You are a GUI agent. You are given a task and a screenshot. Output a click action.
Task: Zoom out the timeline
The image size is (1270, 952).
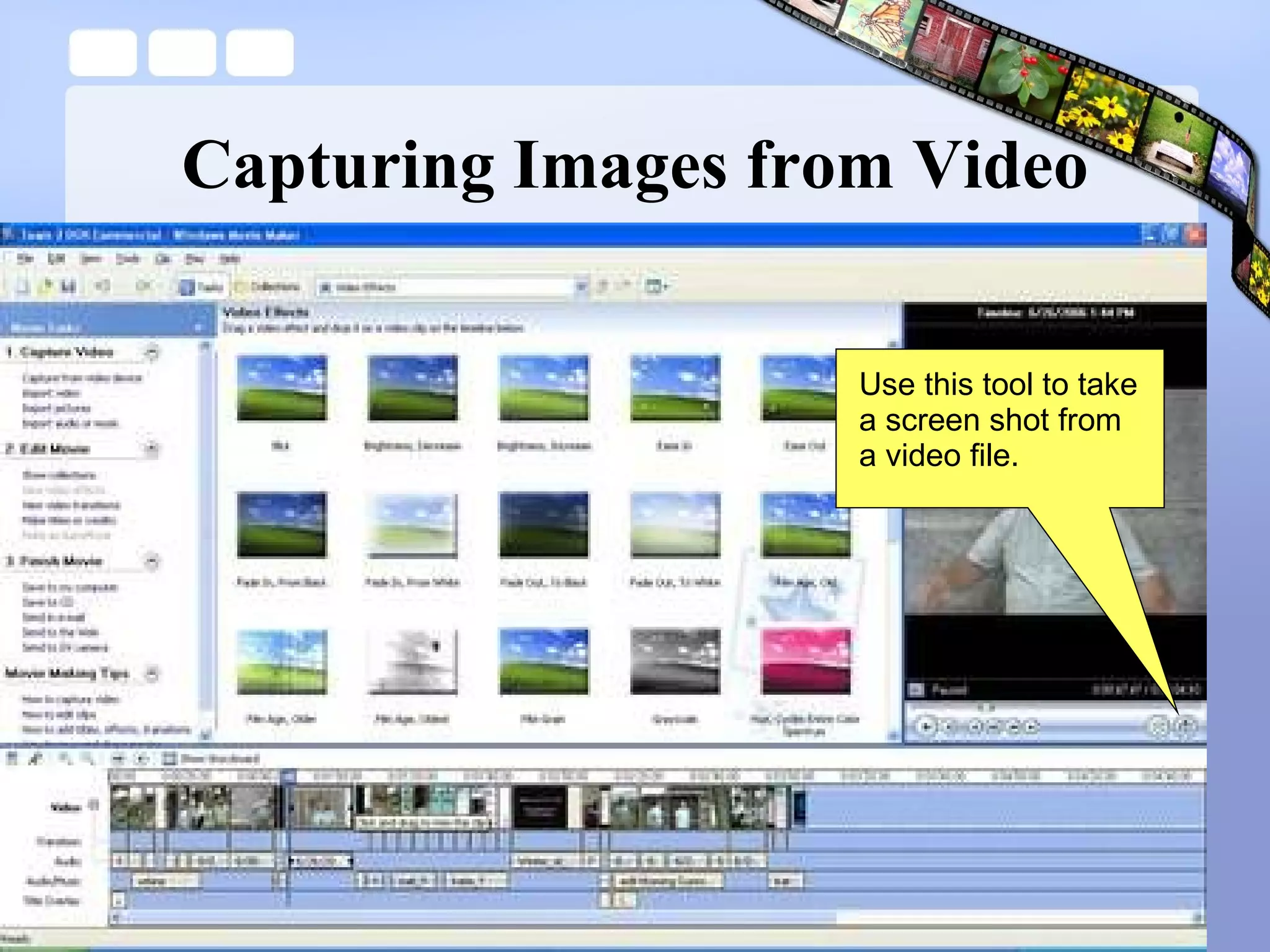click(x=87, y=758)
